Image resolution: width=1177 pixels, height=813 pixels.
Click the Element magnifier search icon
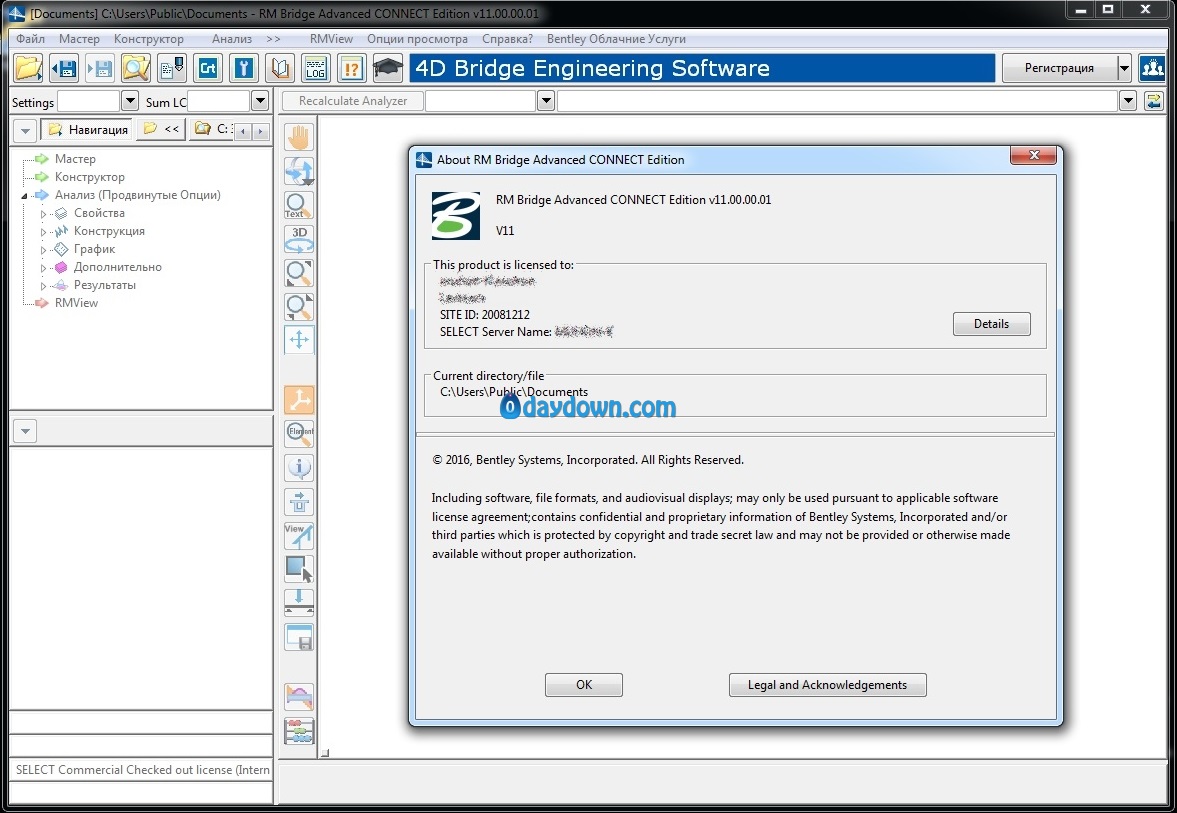pyautogui.click(x=299, y=434)
